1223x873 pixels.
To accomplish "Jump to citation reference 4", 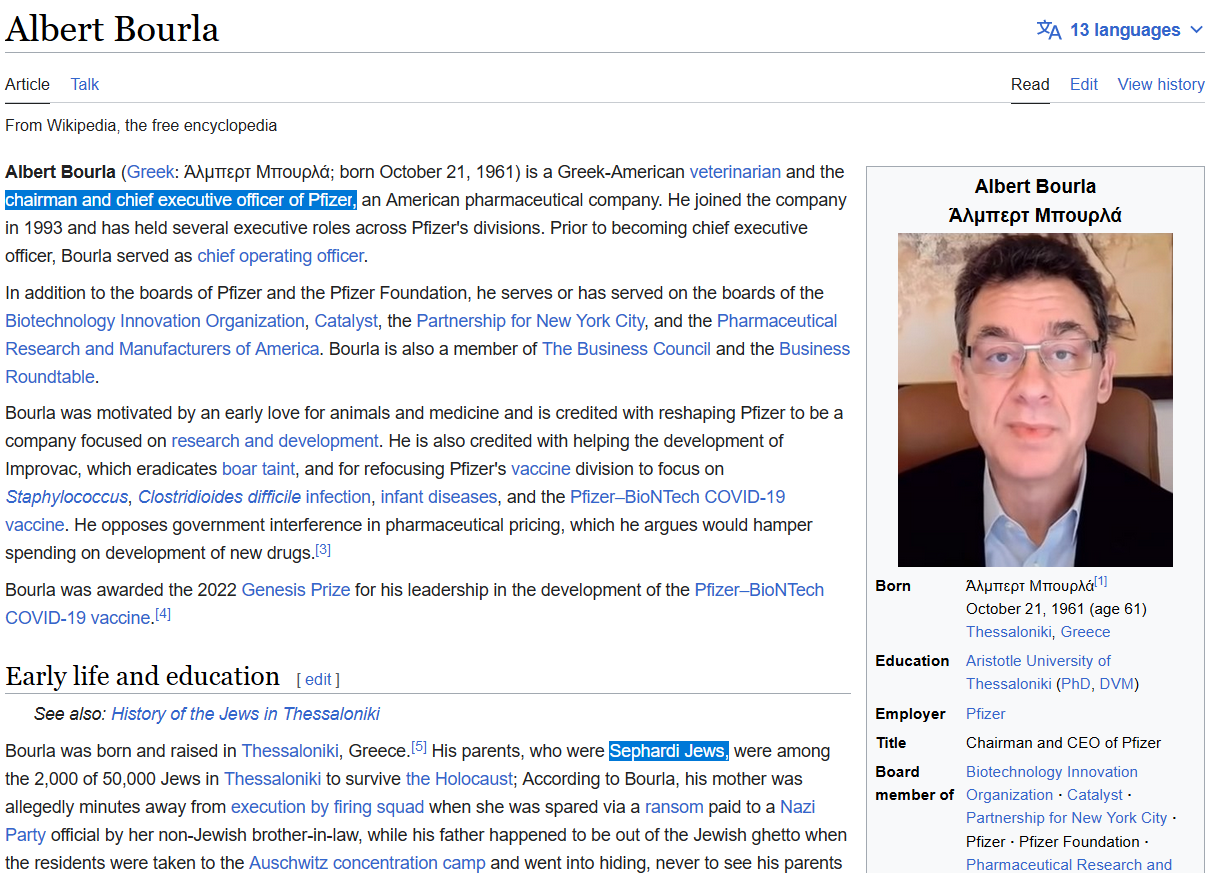I will pos(163,615).
